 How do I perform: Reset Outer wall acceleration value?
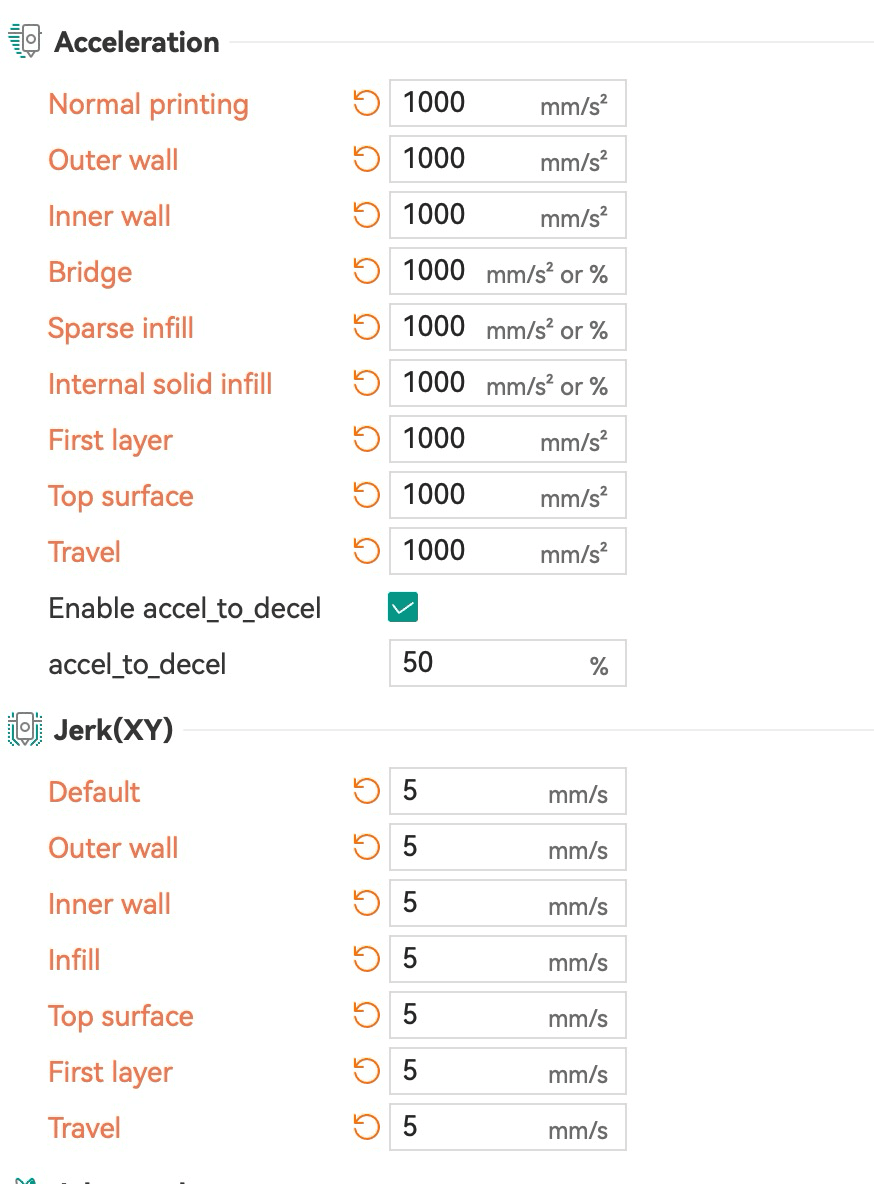point(366,159)
